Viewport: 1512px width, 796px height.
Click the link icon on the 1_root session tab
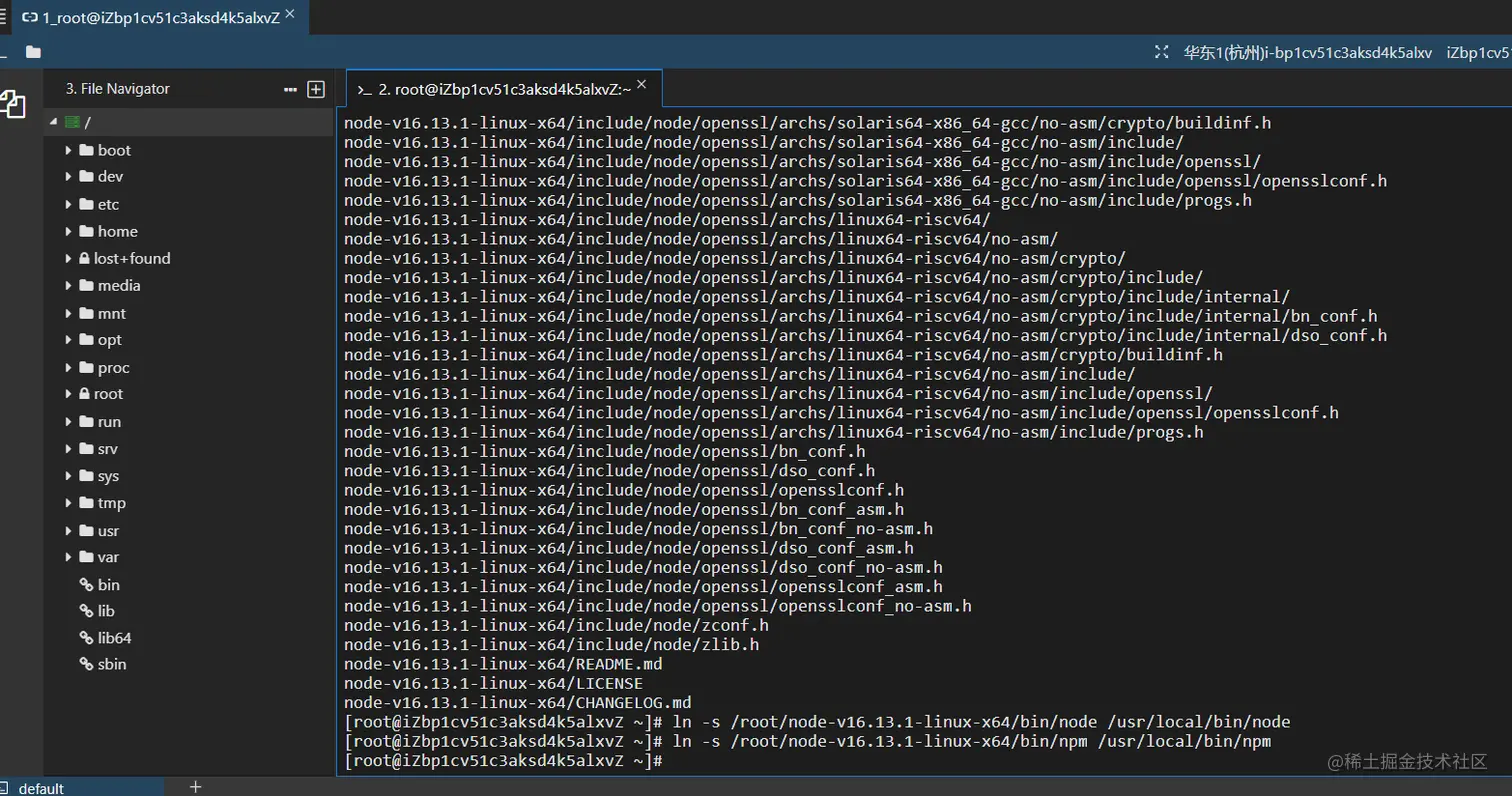[30, 18]
